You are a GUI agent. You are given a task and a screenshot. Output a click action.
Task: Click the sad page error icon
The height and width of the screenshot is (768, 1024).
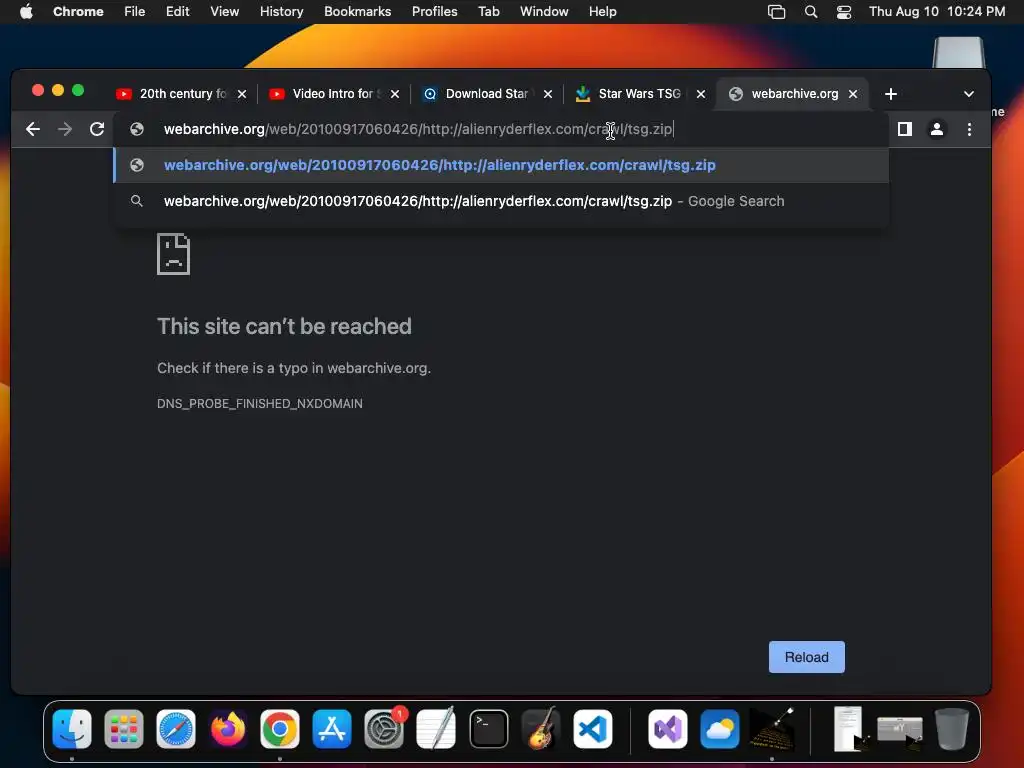point(174,254)
